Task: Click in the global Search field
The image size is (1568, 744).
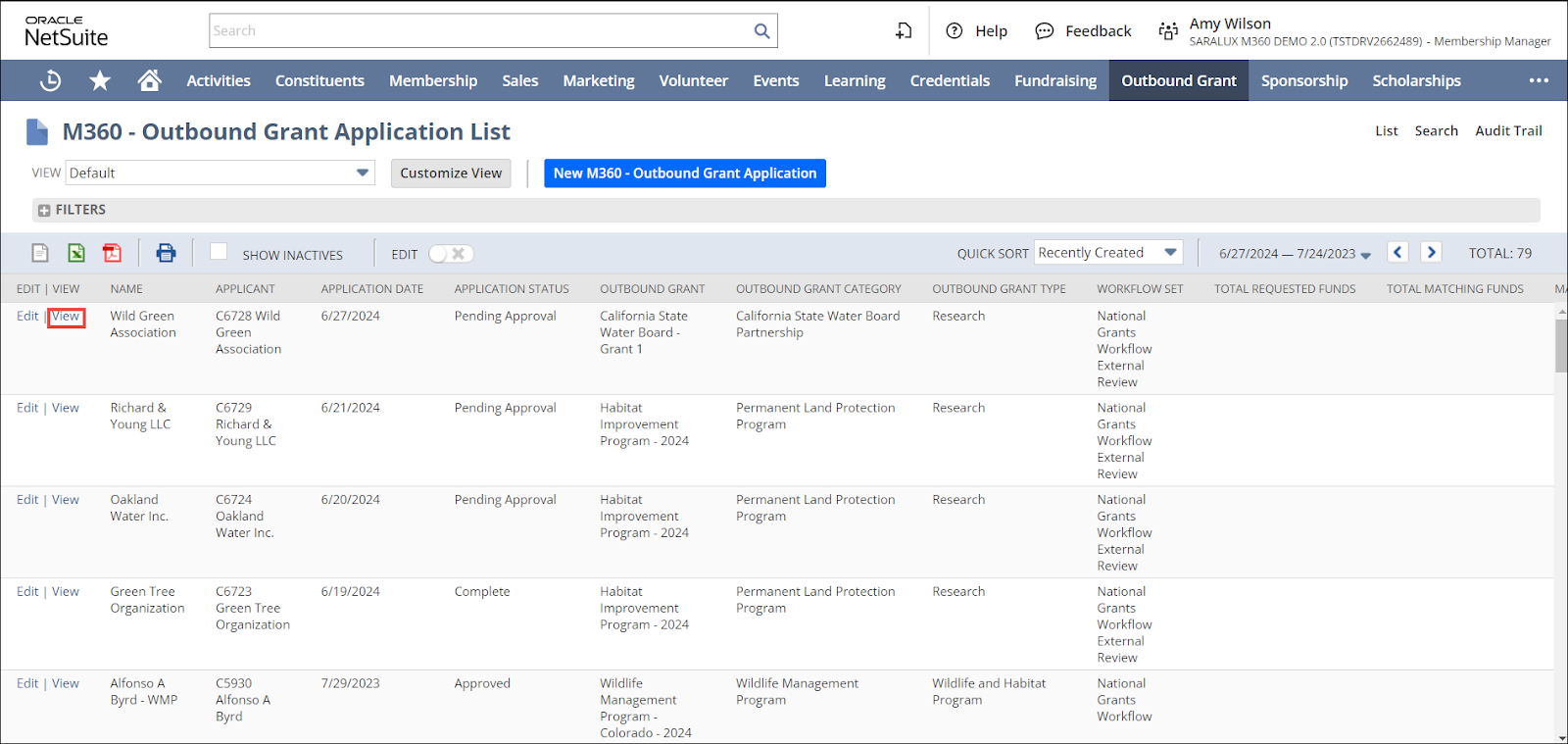Action: pyautogui.click(x=480, y=30)
